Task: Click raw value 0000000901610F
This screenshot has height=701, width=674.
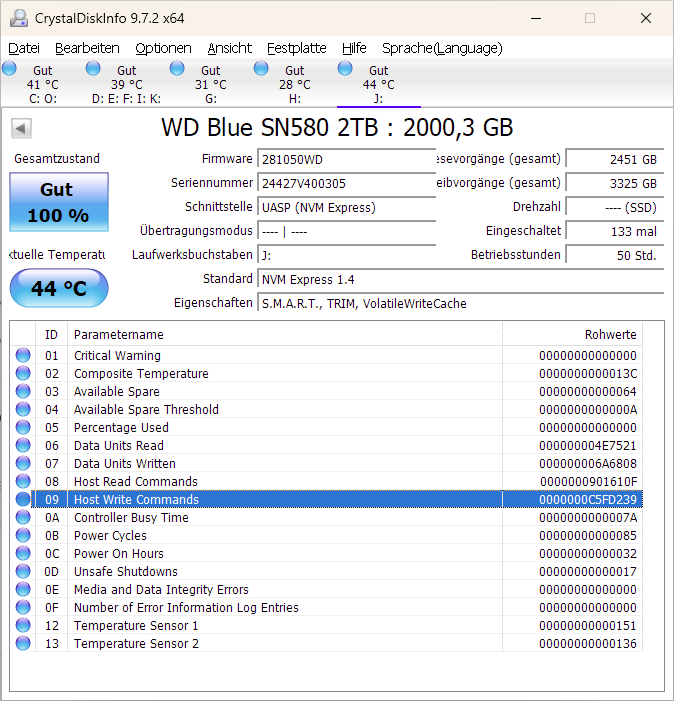Action: coord(588,481)
